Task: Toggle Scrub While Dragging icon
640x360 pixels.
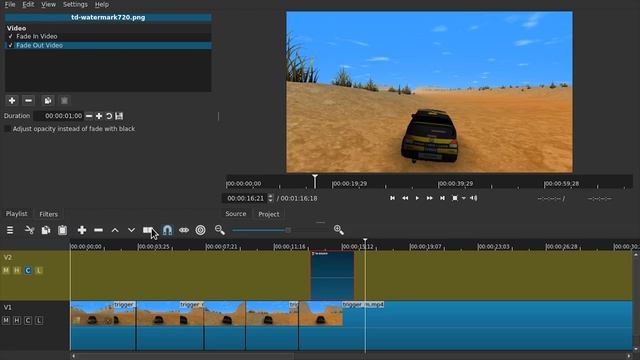Action: coord(184,230)
